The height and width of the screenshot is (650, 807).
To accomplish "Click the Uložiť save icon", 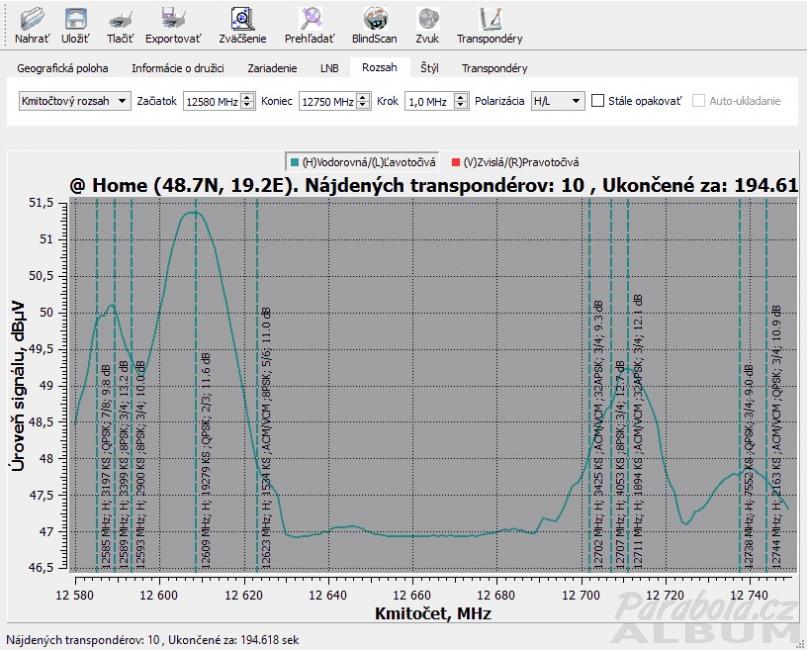I will 75,25.
